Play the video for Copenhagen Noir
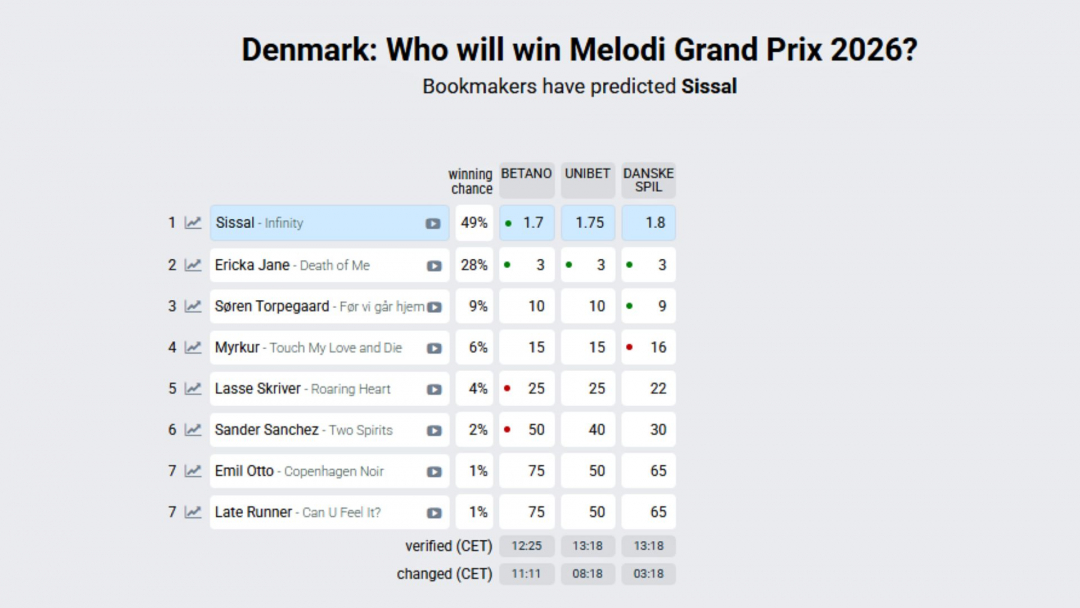 click(434, 472)
